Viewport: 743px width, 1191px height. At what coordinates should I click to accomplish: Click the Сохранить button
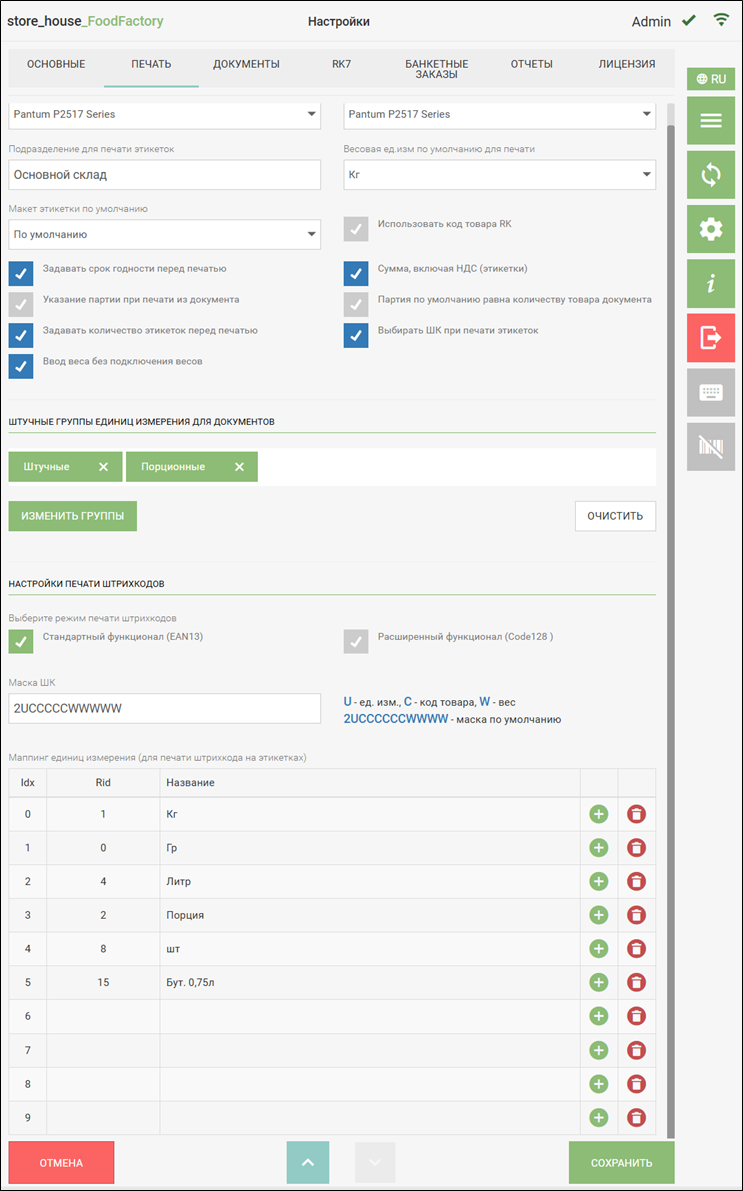[x=621, y=1163]
